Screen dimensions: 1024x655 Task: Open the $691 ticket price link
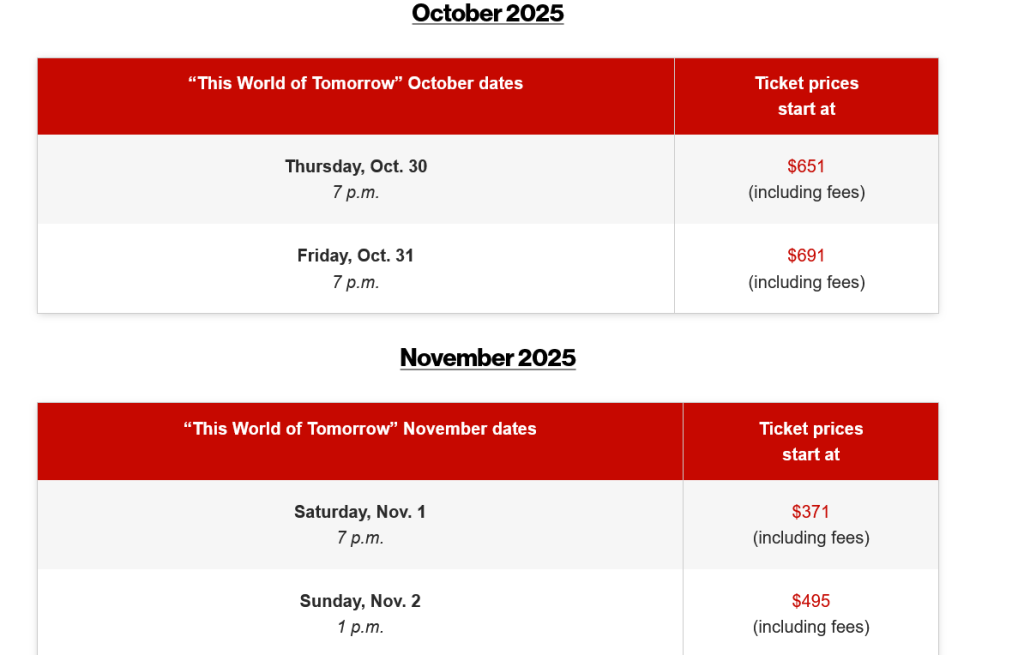coord(806,256)
